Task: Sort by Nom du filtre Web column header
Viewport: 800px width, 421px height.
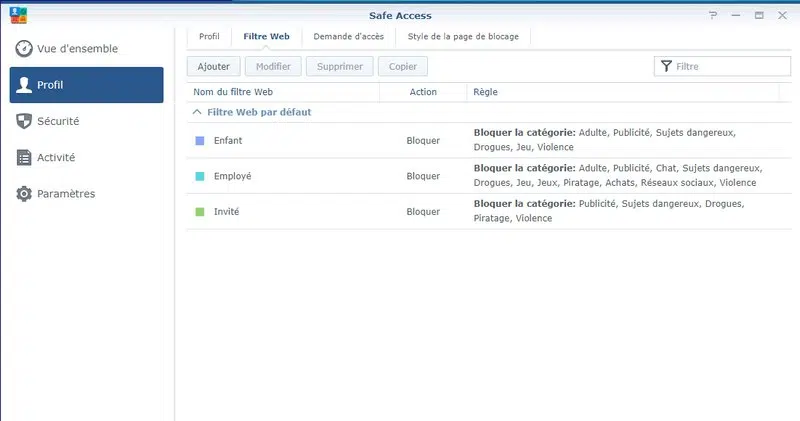Action: coord(283,92)
